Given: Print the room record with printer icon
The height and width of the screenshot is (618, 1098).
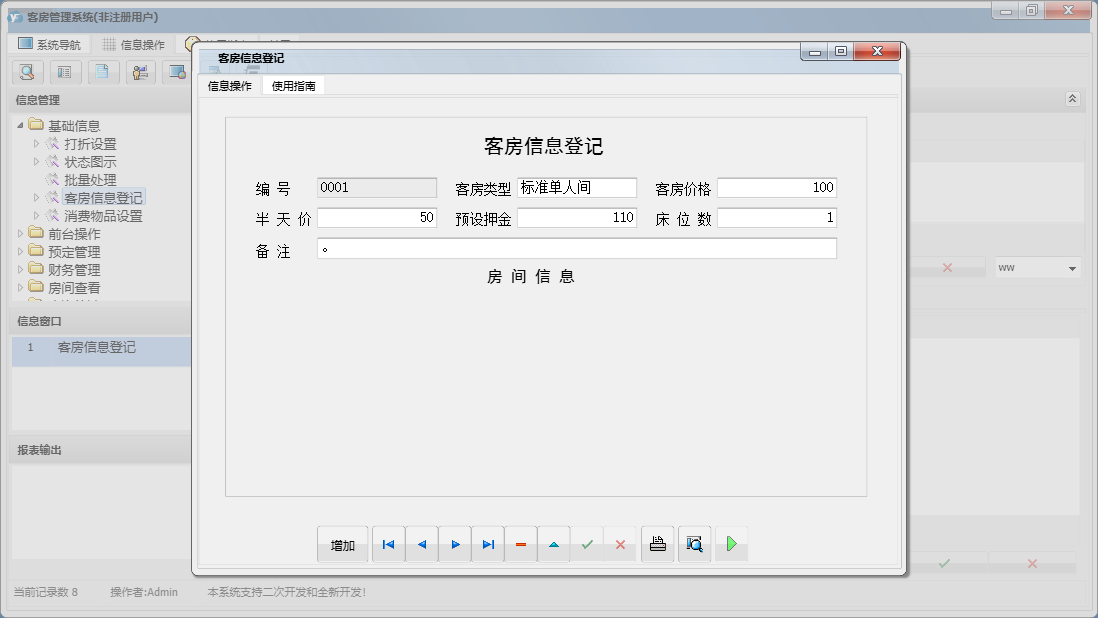Looking at the screenshot, I should 658,545.
